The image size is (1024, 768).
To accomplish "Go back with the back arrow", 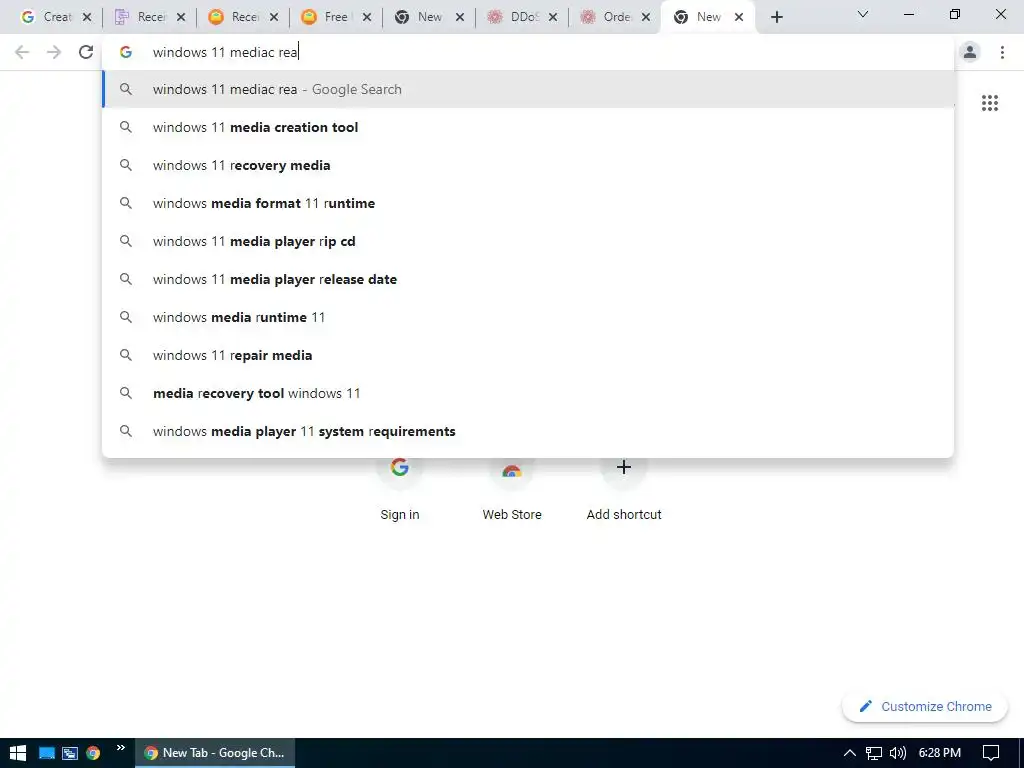I will tap(22, 52).
